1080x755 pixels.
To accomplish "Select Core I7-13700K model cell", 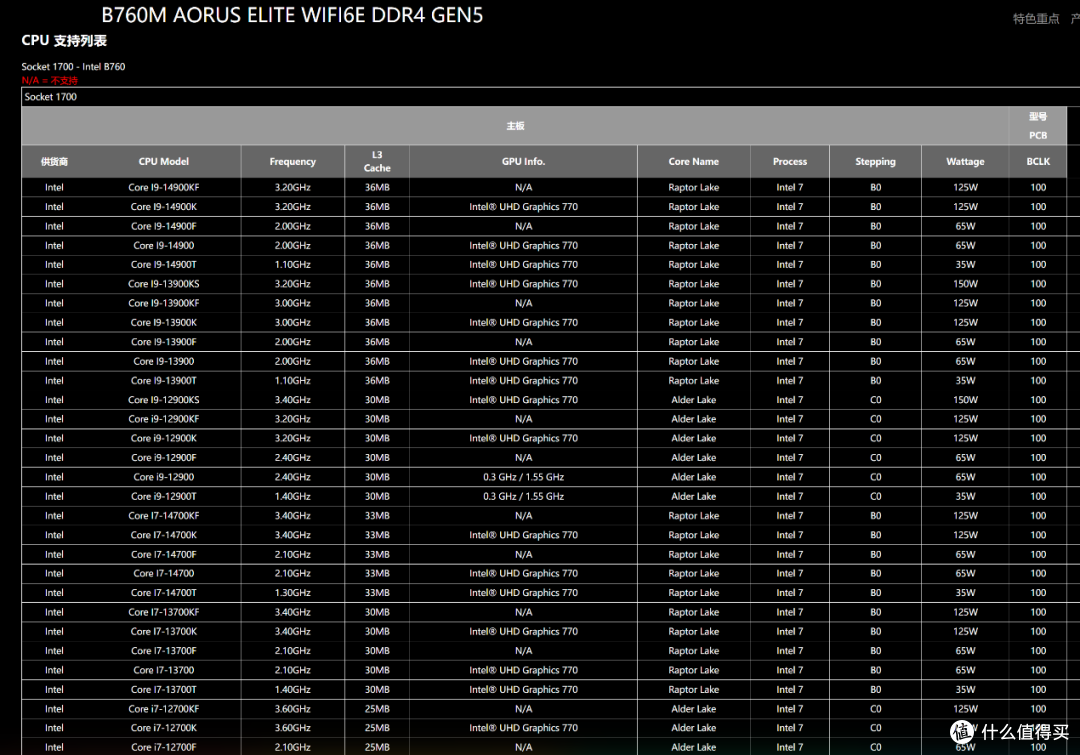I will [163, 631].
